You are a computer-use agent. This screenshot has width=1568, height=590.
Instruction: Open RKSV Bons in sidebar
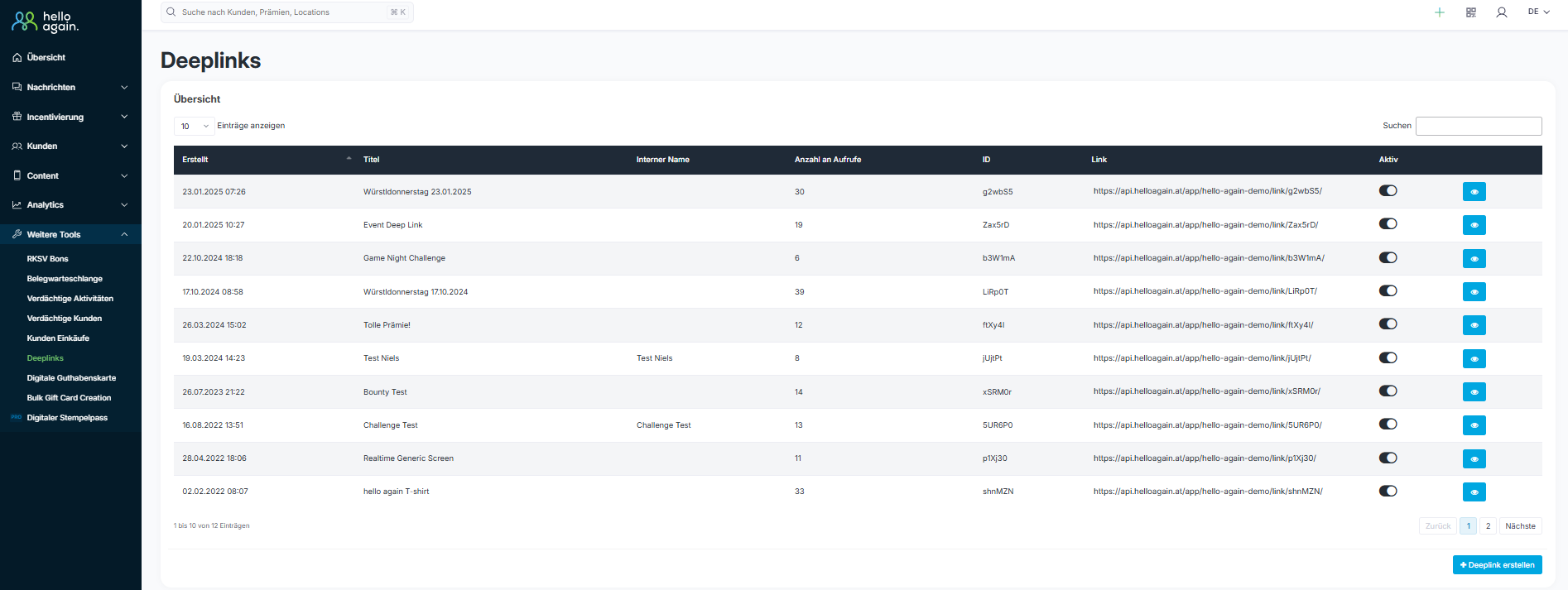47,259
